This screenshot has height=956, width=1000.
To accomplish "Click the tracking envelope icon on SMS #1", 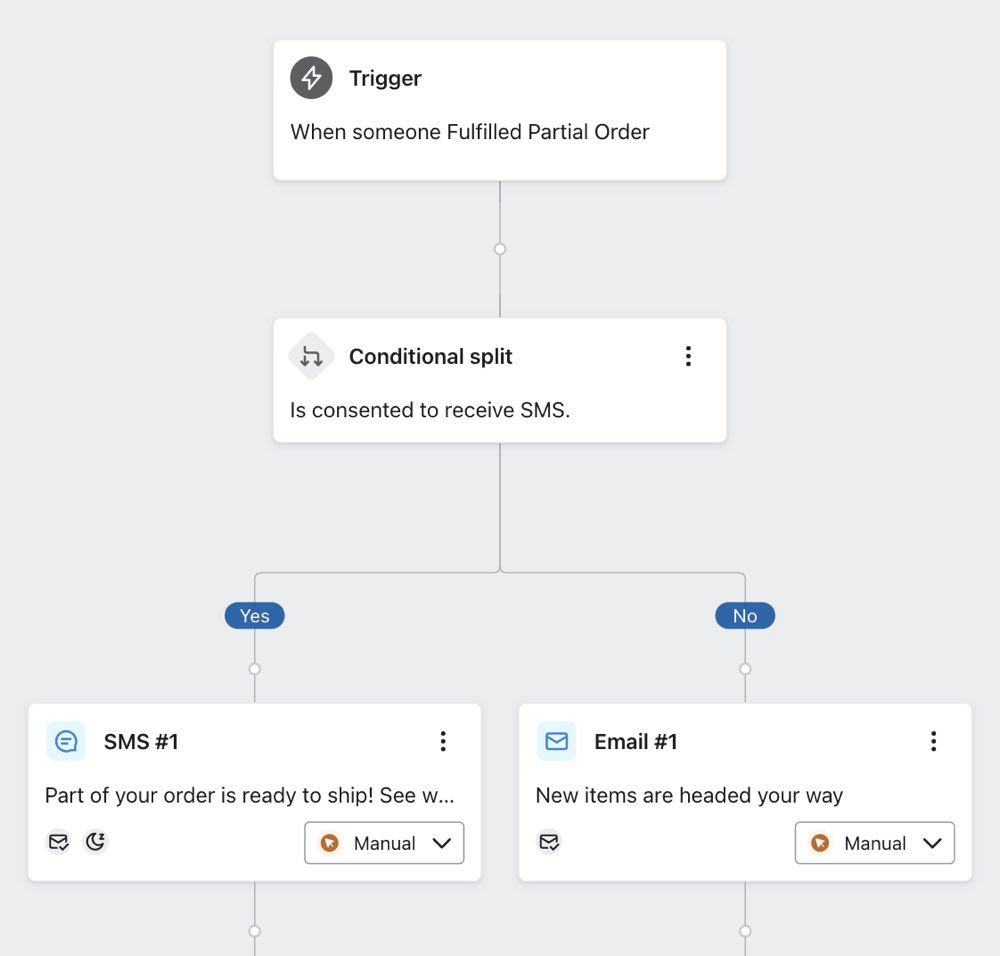I will point(59,842).
